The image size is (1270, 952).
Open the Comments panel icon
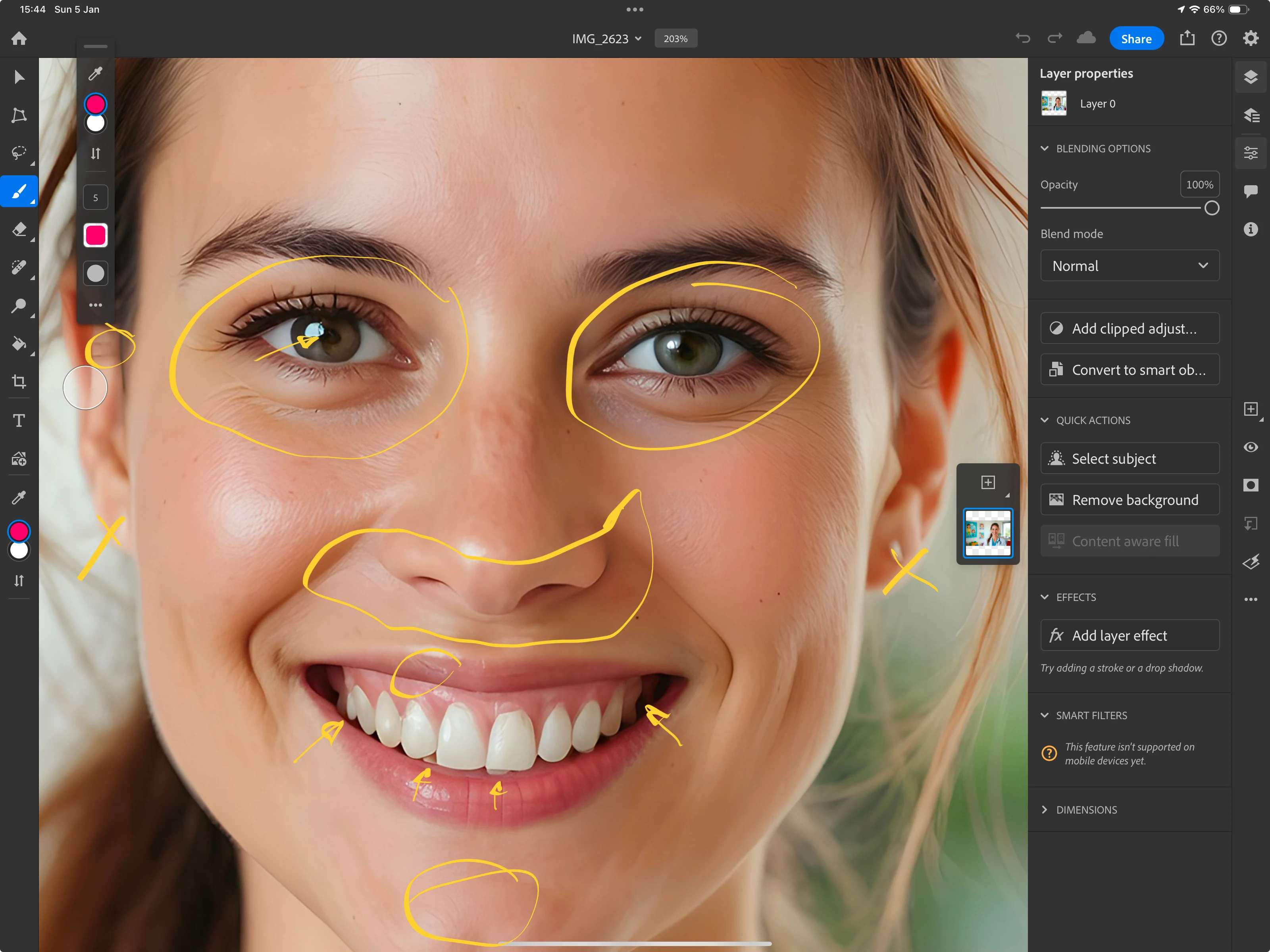[1251, 190]
